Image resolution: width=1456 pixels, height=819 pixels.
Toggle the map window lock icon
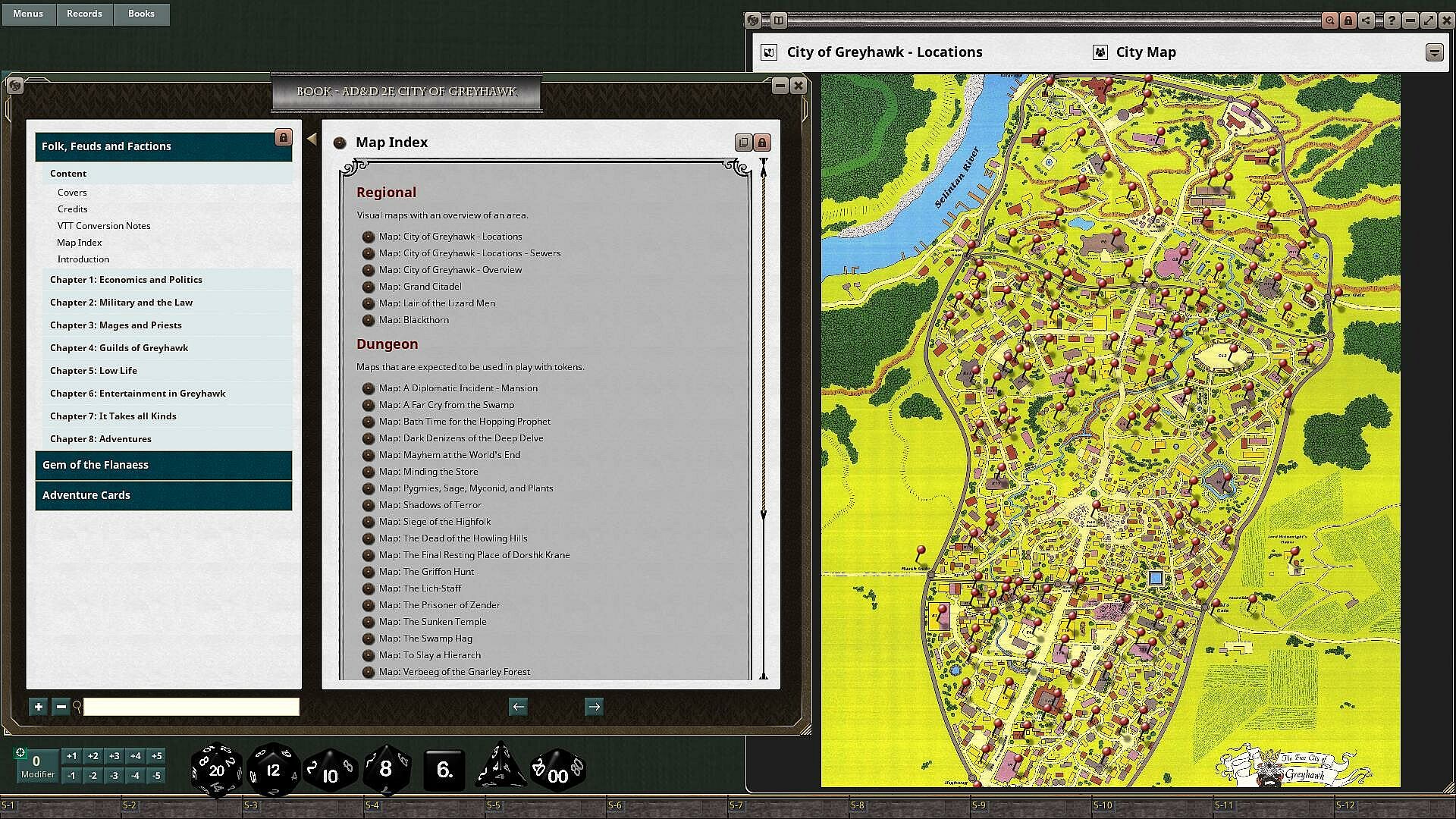coord(1348,20)
